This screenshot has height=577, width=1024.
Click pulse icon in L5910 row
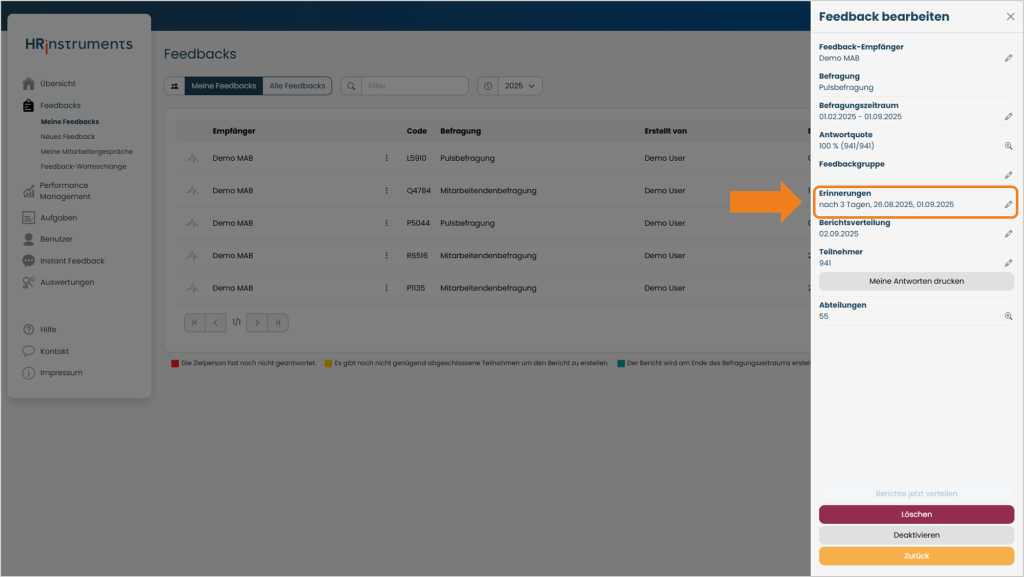click(x=191, y=158)
